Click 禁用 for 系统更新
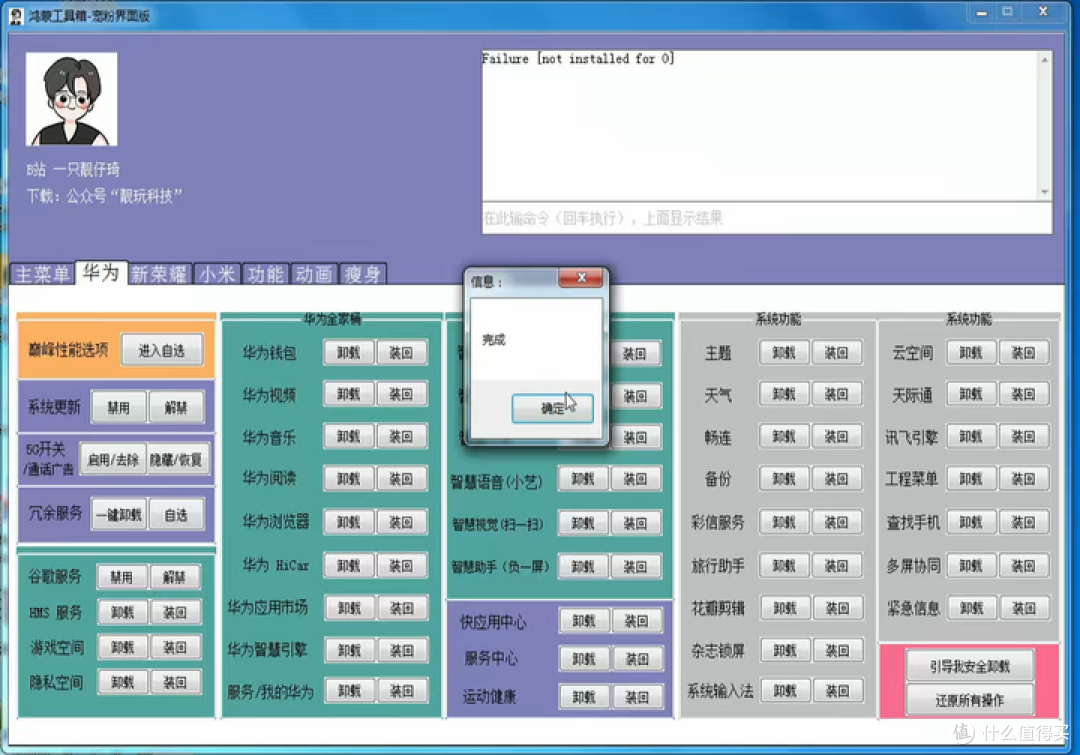Image resolution: width=1080 pixels, height=755 pixels. tap(118, 407)
